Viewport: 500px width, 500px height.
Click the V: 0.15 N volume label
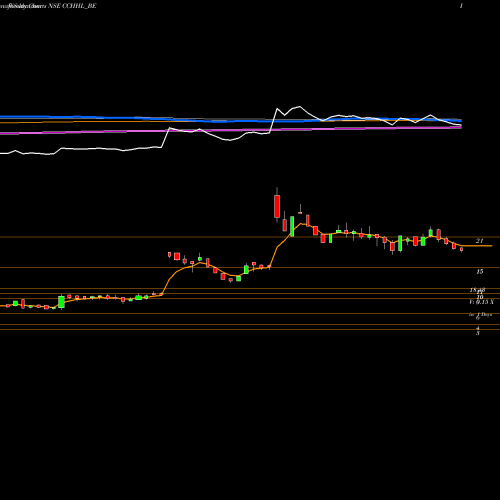[x=481, y=302]
